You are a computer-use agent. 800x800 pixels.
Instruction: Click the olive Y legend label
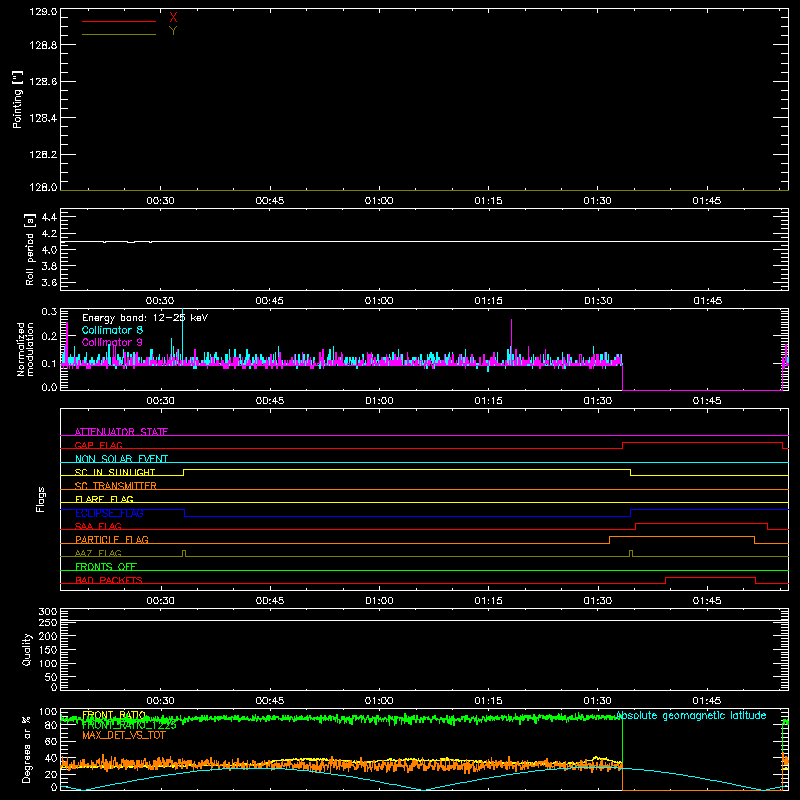tap(173, 31)
